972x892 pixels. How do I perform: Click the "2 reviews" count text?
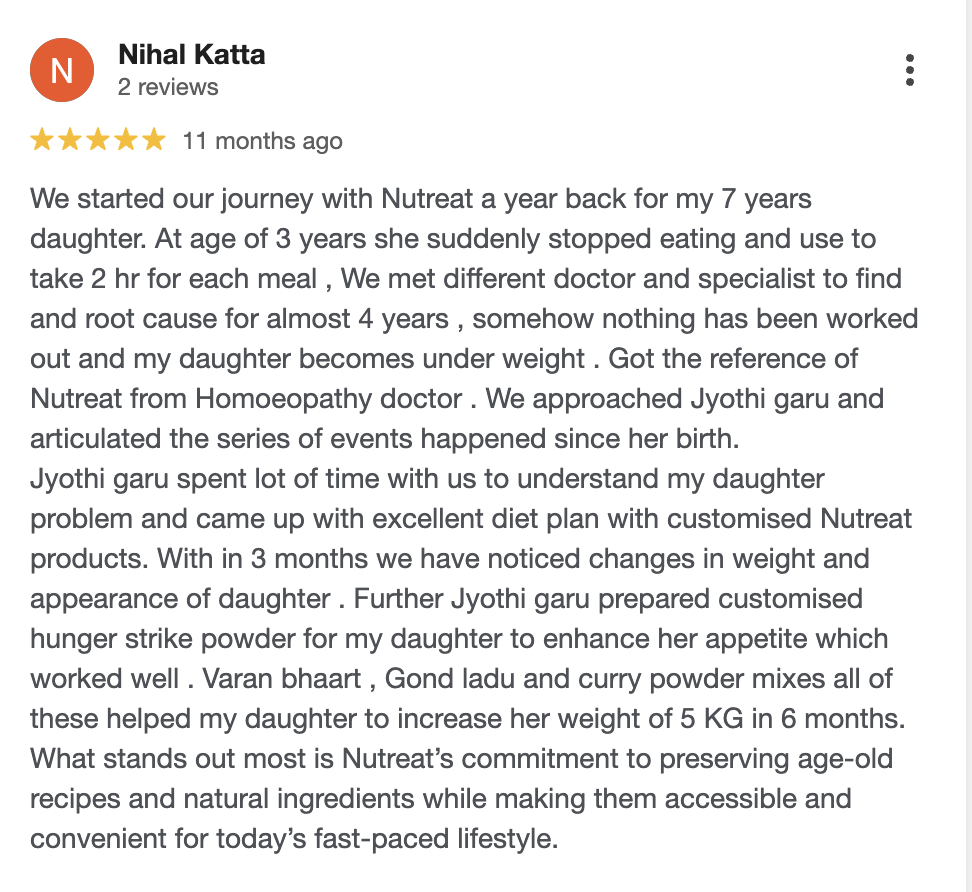168,87
